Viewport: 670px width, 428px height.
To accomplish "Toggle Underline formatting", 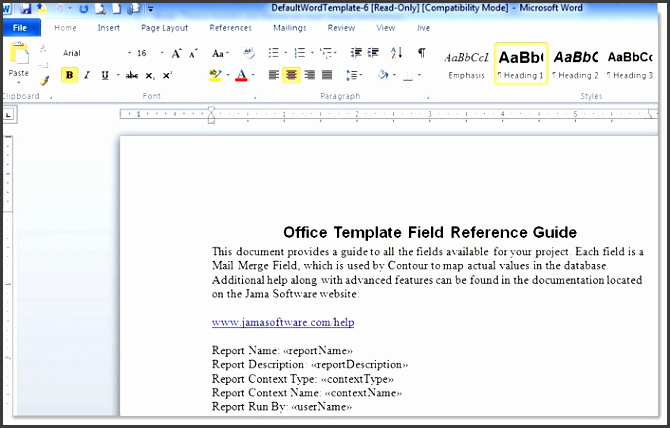I will tap(105, 76).
